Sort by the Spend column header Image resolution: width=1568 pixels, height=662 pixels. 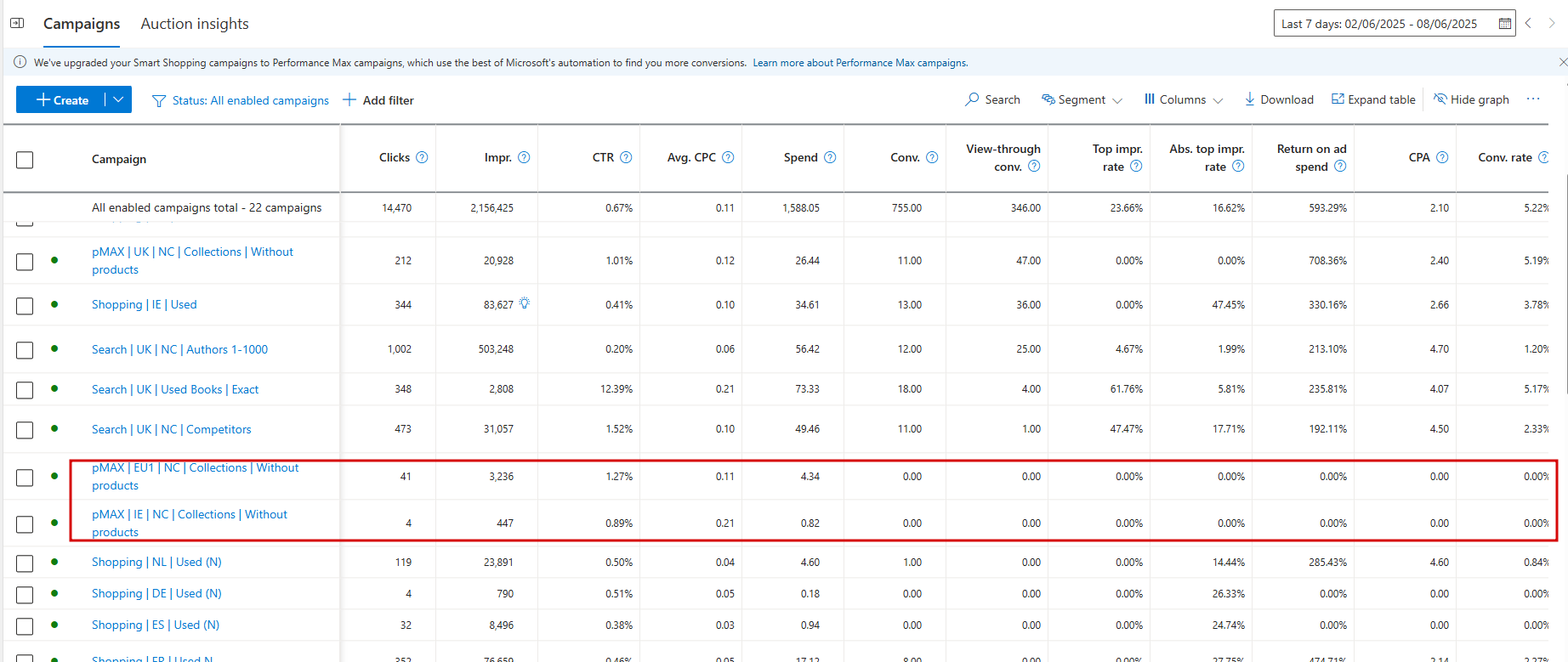point(800,157)
